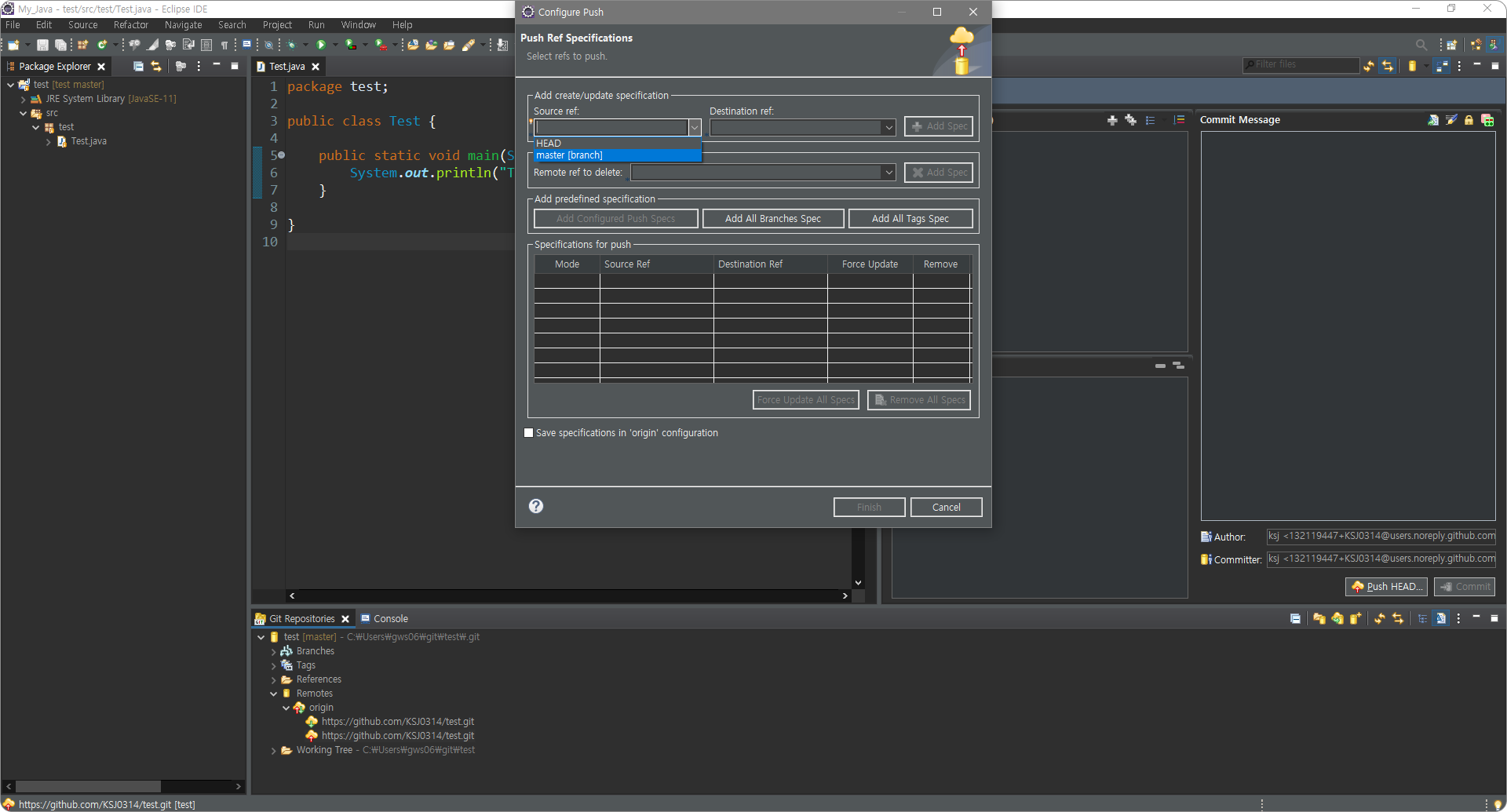Click the New wizard icon in the toolbar
Screen dimensions: 1507x812
click(13, 45)
